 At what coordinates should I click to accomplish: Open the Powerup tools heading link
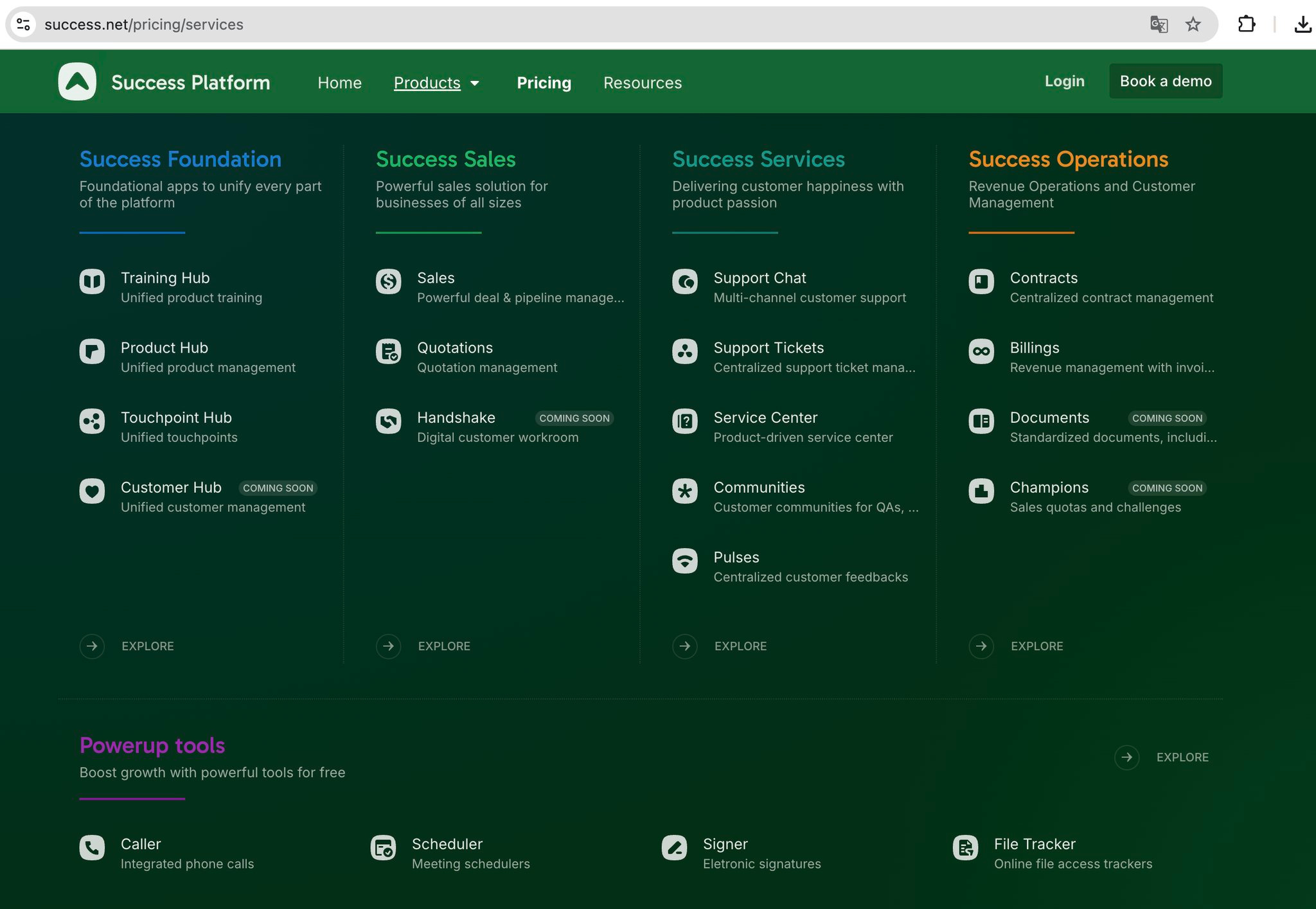click(x=152, y=745)
